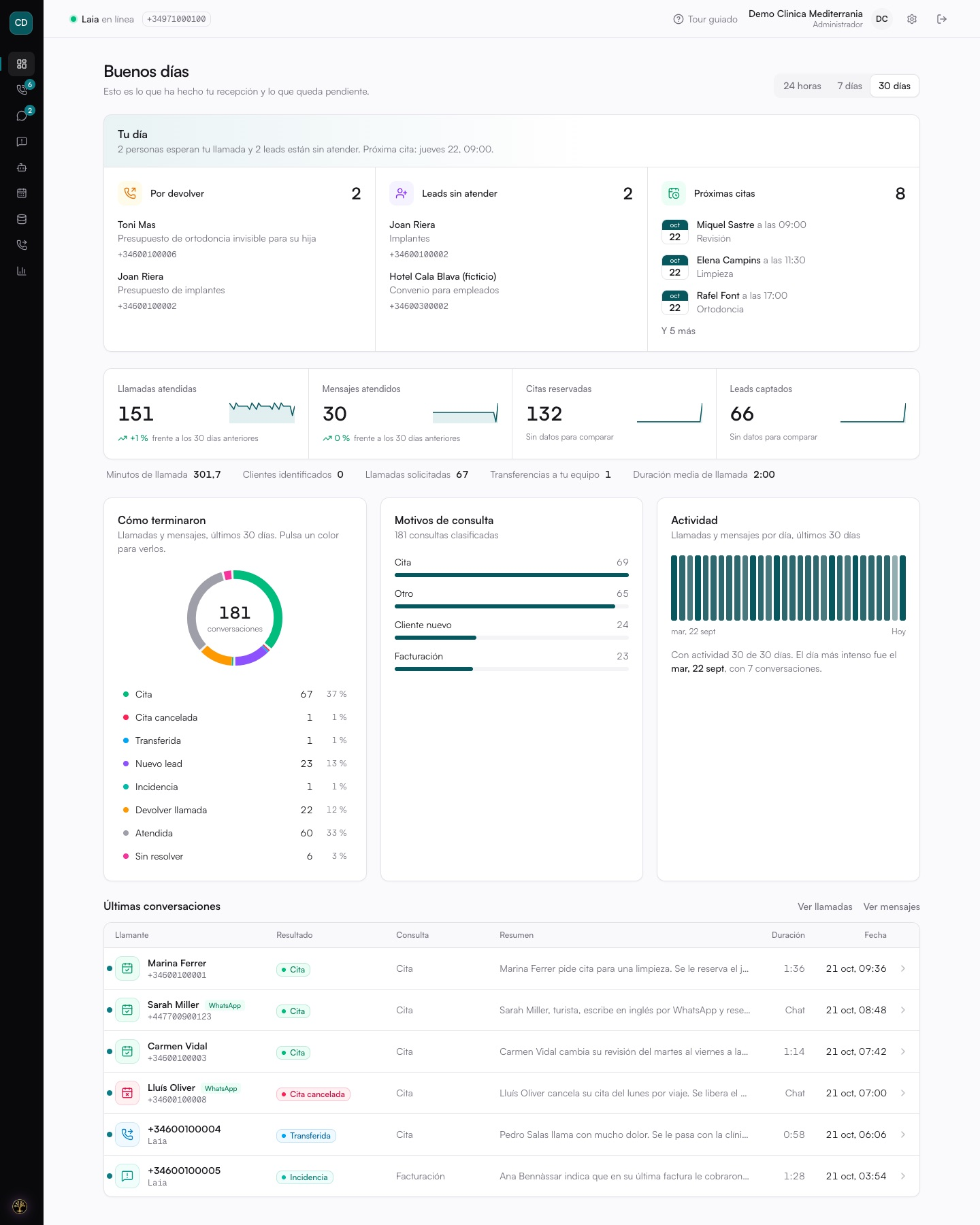The height and width of the screenshot is (1225, 980).
Task: Click the Devolver llamada orange legend dot
Action: (126, 810)
